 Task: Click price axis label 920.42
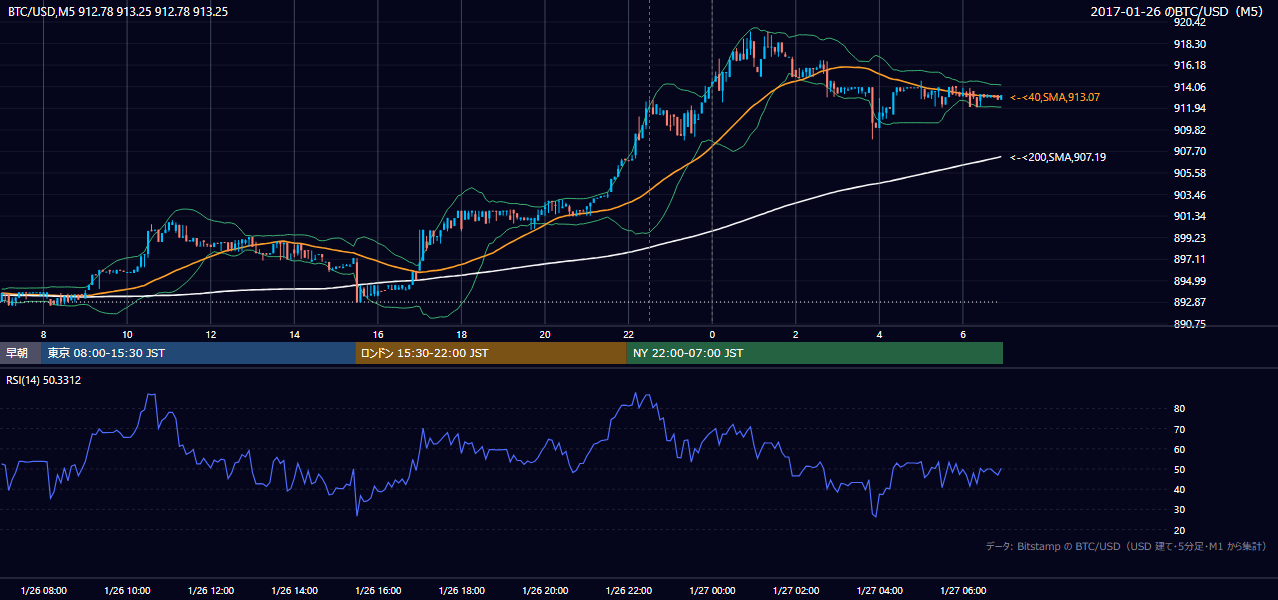pos(1190,22)
